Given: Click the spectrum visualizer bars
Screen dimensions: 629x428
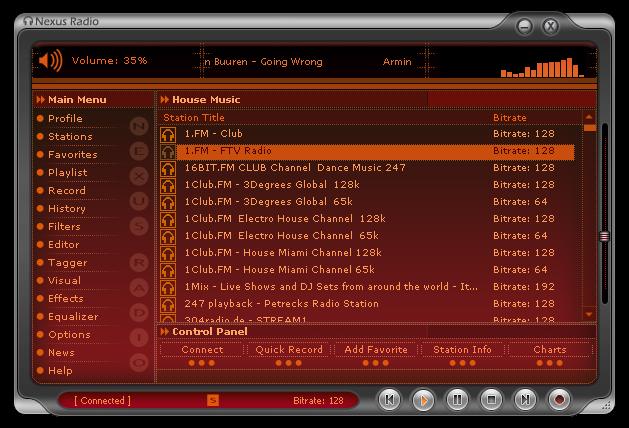Looking at the screenshot, I should click(542, 67).
